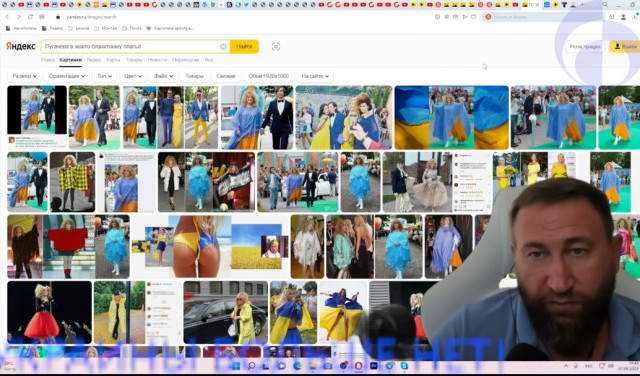
Task: Open the speed dial grid icon
Action: click(x=42, y=17)
